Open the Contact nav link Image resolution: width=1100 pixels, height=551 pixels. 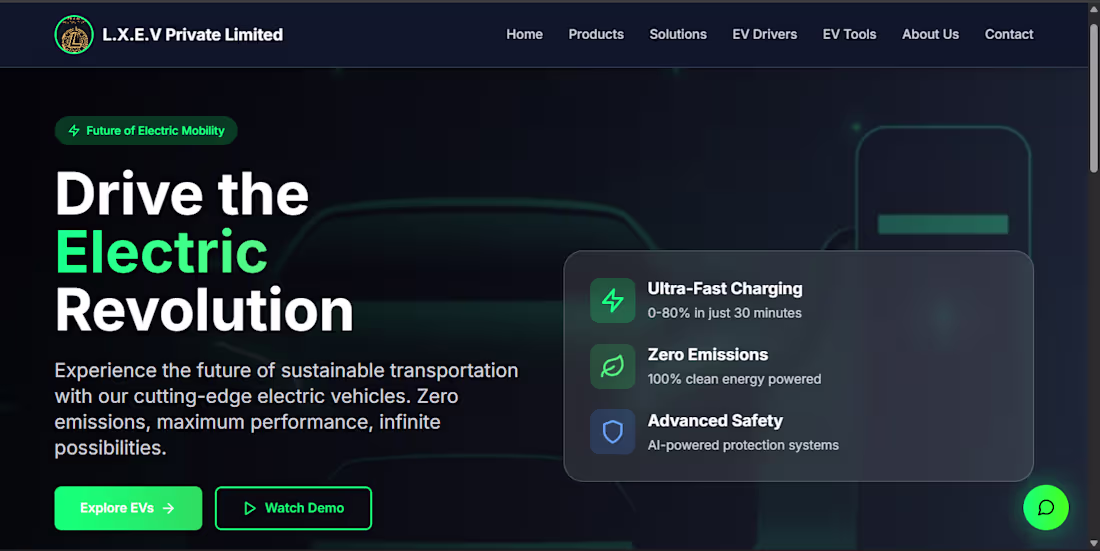[x=1009, y=34]
